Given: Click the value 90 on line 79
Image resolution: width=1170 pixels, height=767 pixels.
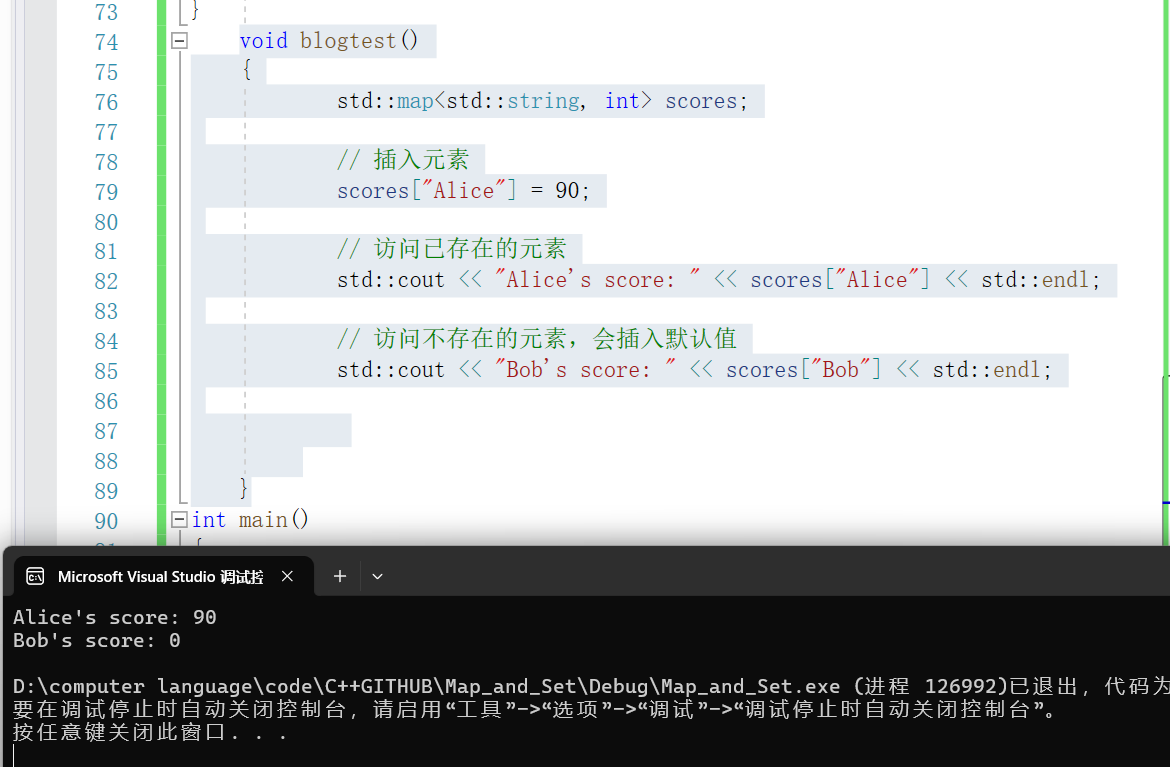Looking at the screenshot, I should tap(567, 190).
